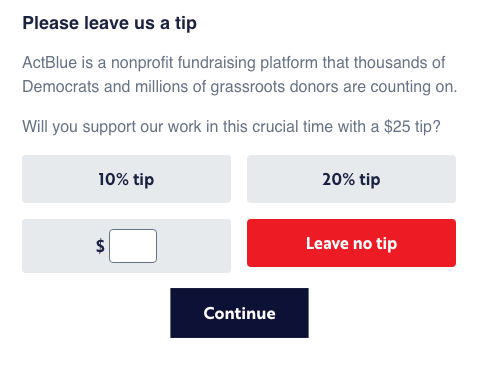Choose the 20% tip button
The image size is (478, 367).
click(351, 179)
